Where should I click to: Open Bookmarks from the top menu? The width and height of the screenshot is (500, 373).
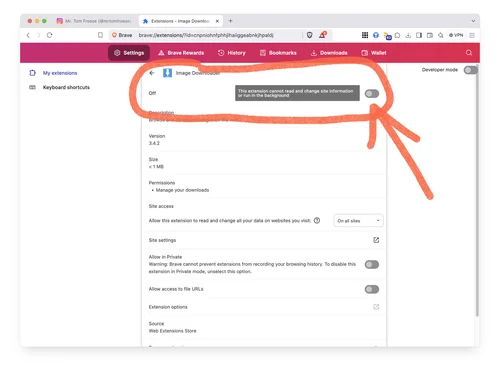point(278,53)
